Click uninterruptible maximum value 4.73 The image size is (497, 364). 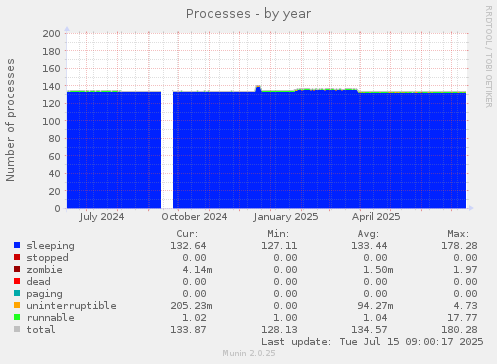(x=465, y=306)
